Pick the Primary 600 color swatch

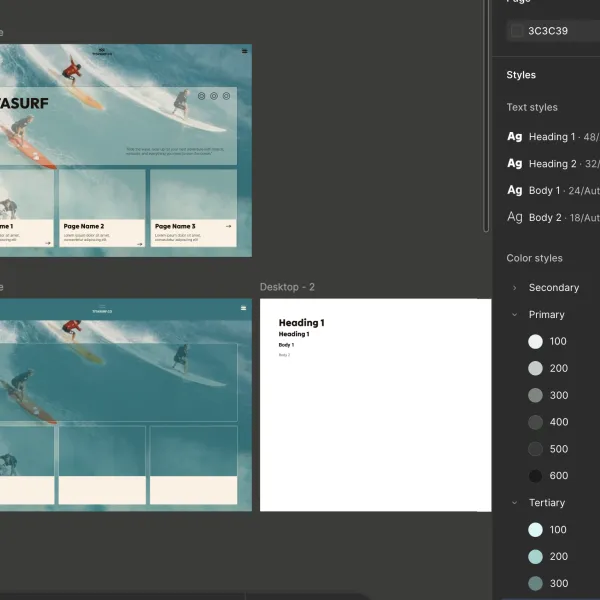pos(535,476)
